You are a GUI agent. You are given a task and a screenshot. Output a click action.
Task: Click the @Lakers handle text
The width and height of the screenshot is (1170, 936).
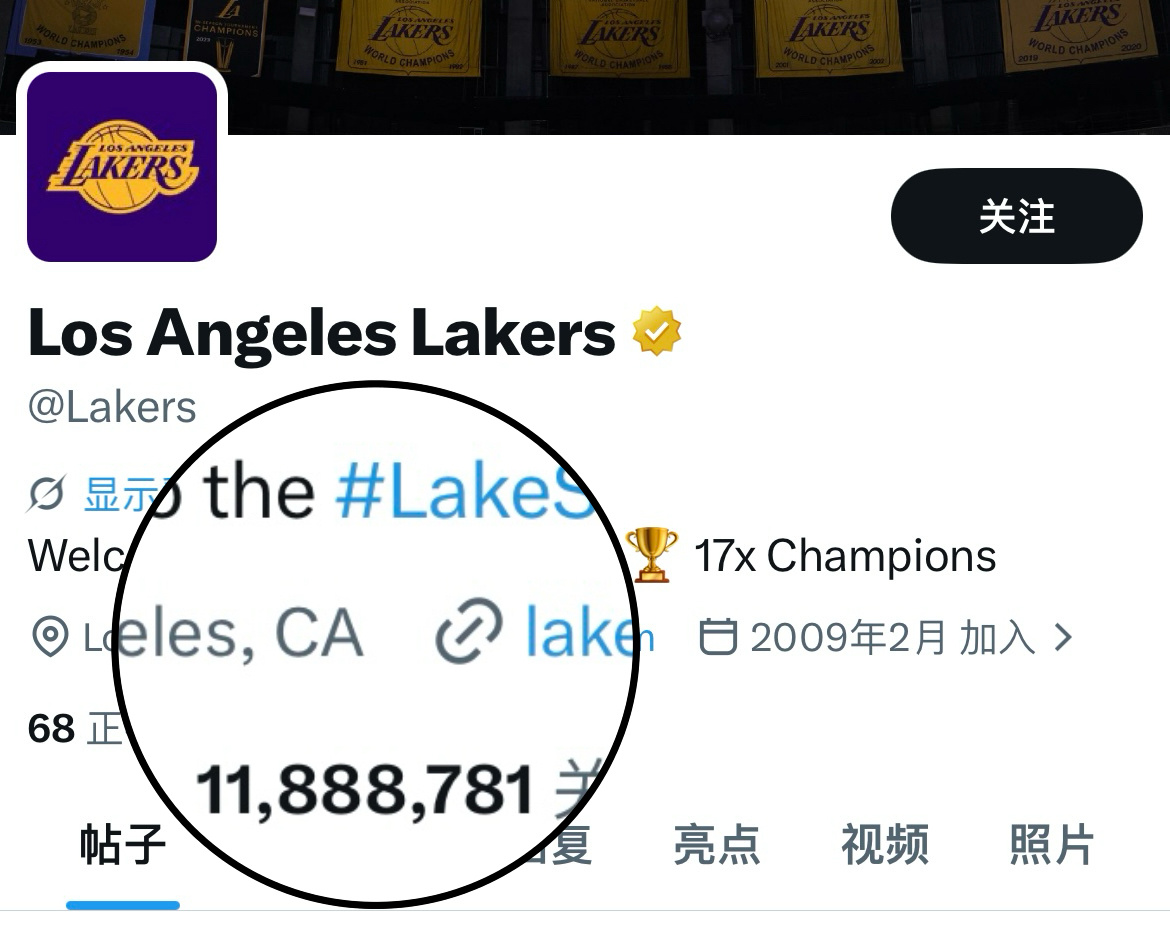[x=112, y=408]
